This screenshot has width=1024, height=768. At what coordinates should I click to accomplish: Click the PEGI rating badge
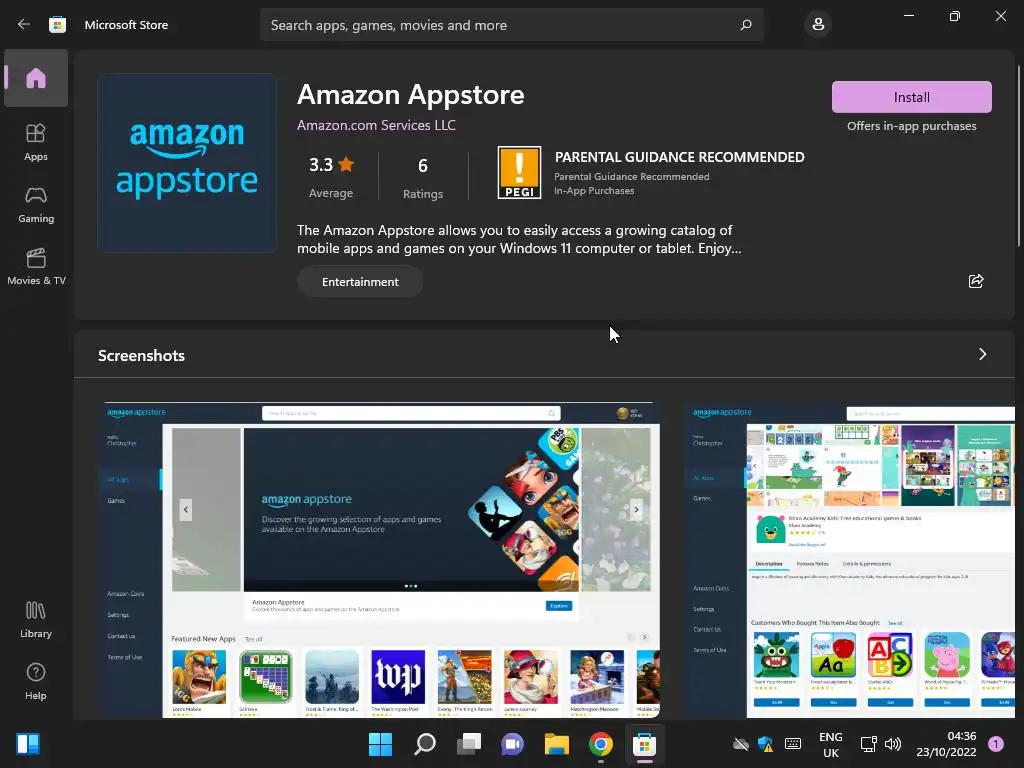coord(519,172)
